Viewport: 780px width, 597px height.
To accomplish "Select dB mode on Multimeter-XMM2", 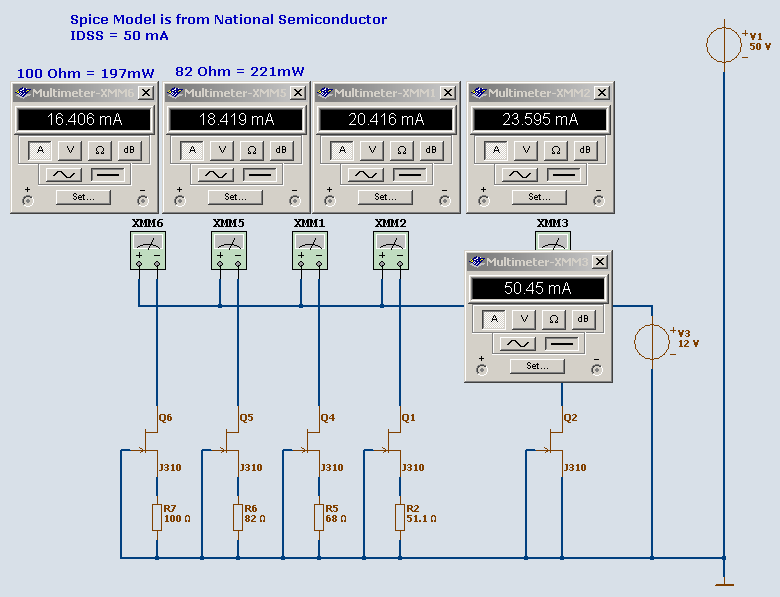I will coord(586,150).
